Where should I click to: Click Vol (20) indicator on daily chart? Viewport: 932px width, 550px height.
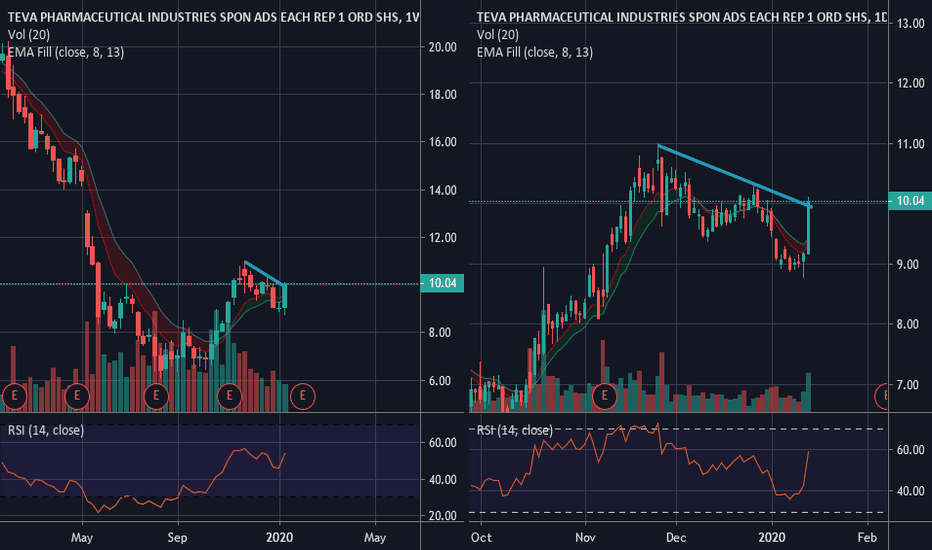(x=498, y=35)
